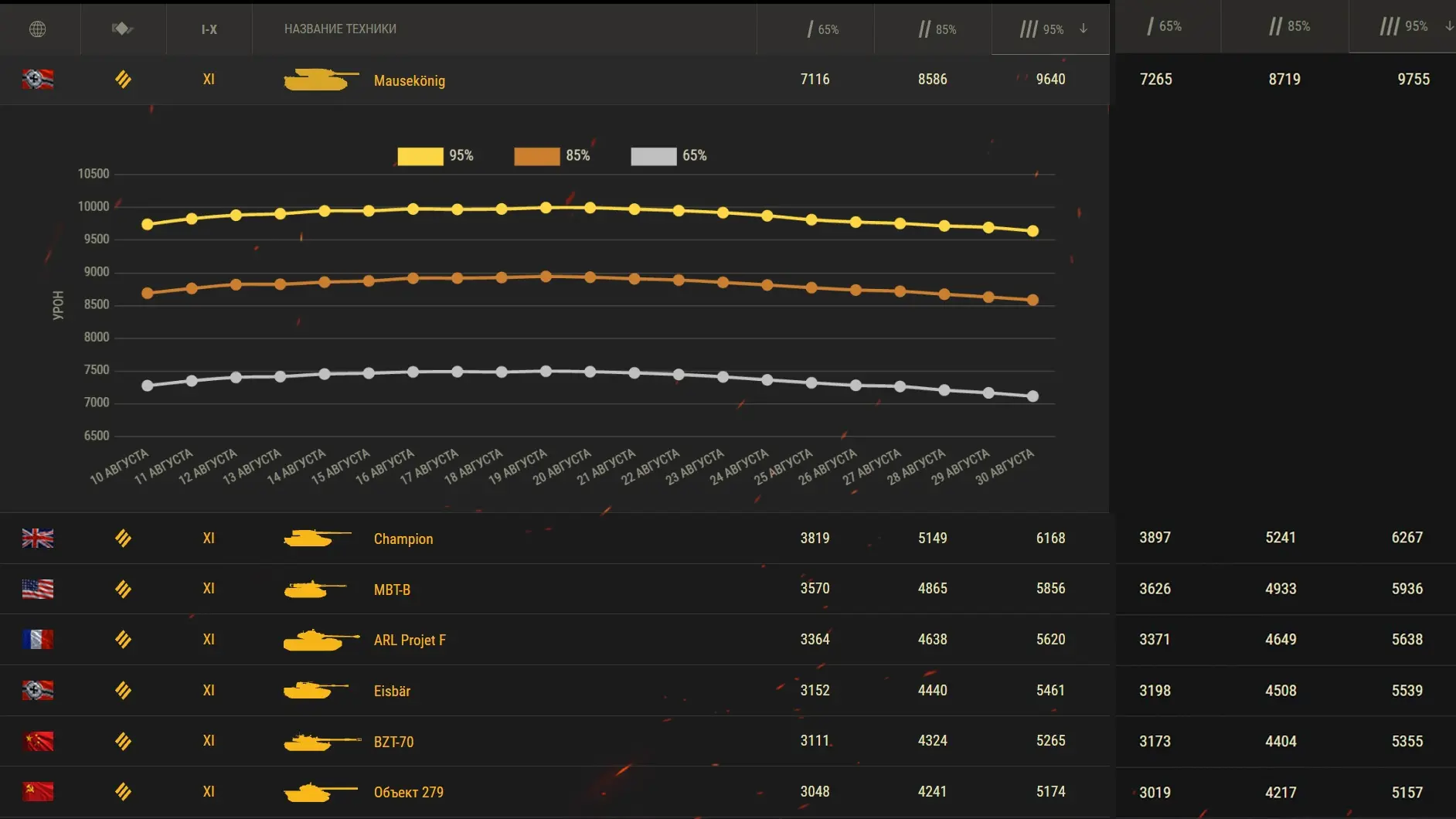Click Объект 279 65% value 3048

815,792
